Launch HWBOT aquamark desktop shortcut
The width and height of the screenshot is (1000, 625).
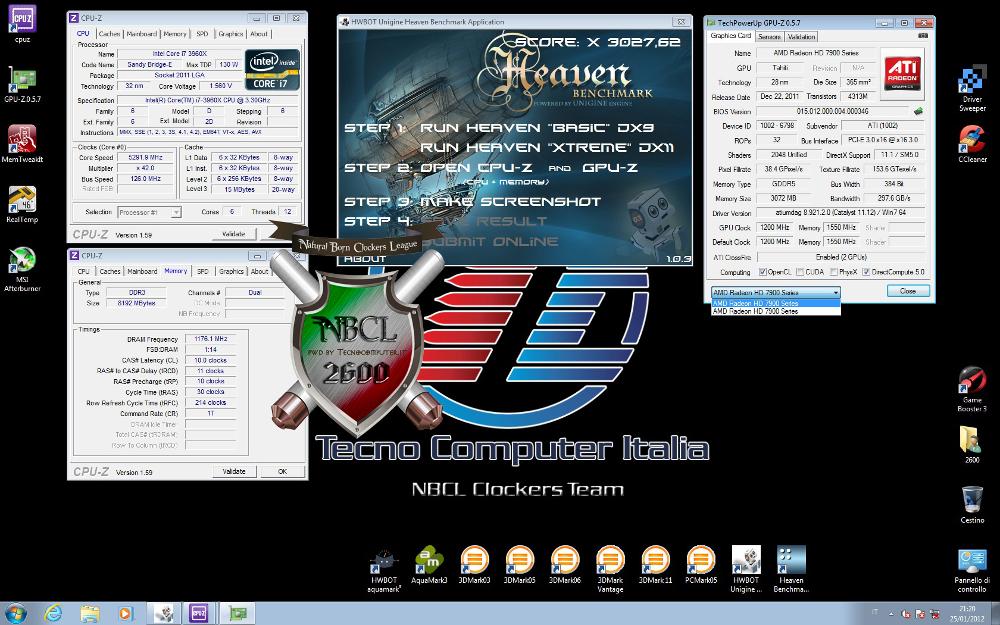[x=385, y=570]
